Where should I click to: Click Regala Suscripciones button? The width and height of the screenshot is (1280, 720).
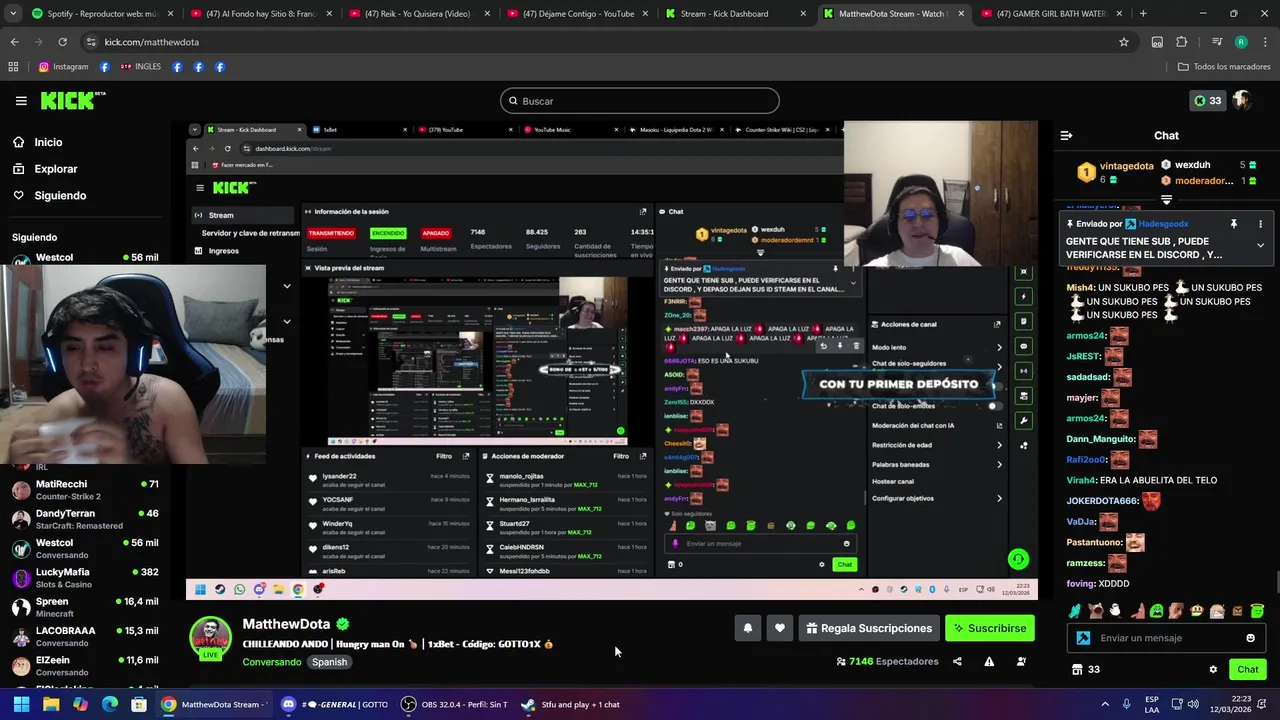click(x=869, y=628)
